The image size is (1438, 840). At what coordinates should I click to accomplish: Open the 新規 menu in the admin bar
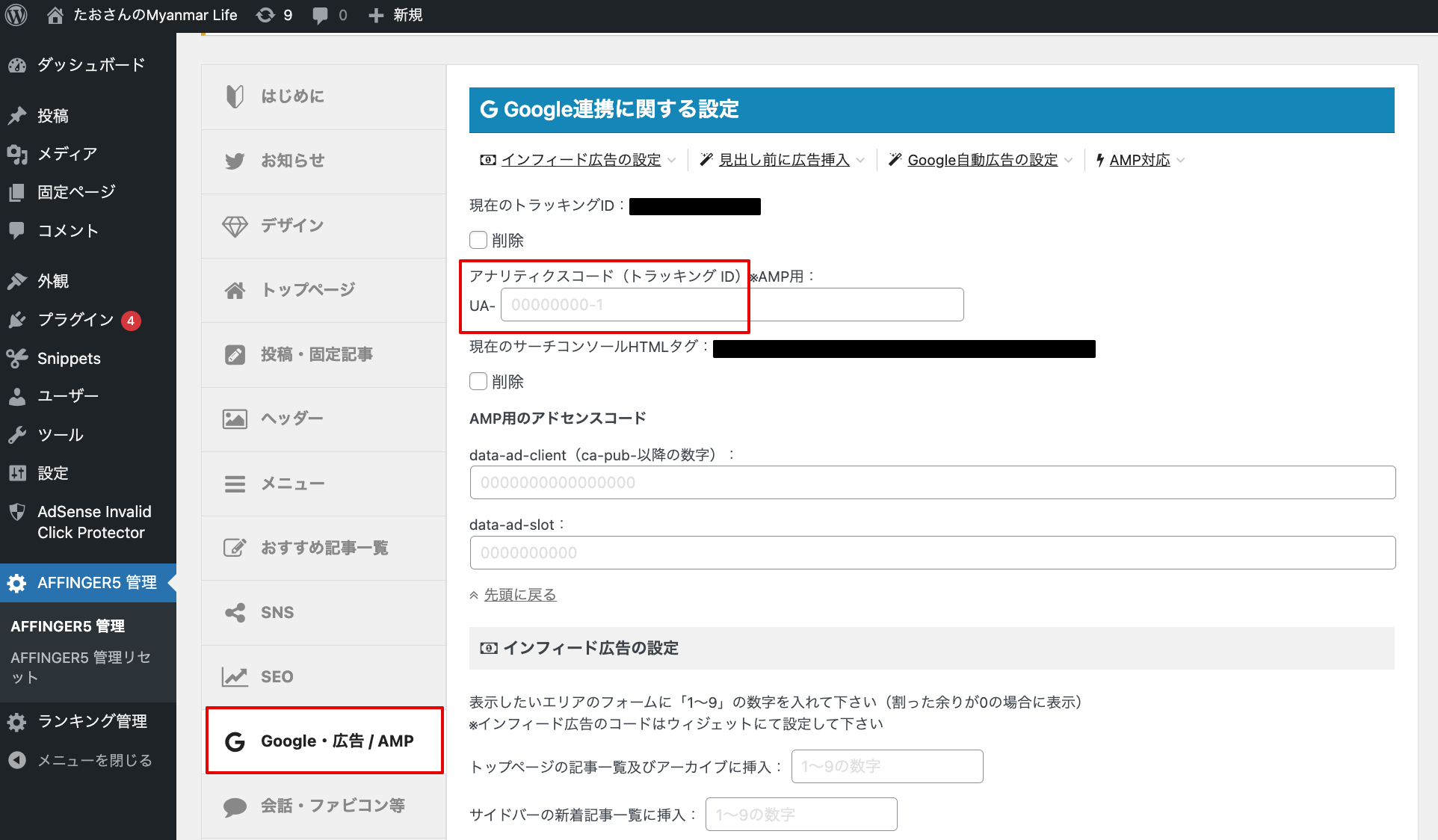click(395, 15)
